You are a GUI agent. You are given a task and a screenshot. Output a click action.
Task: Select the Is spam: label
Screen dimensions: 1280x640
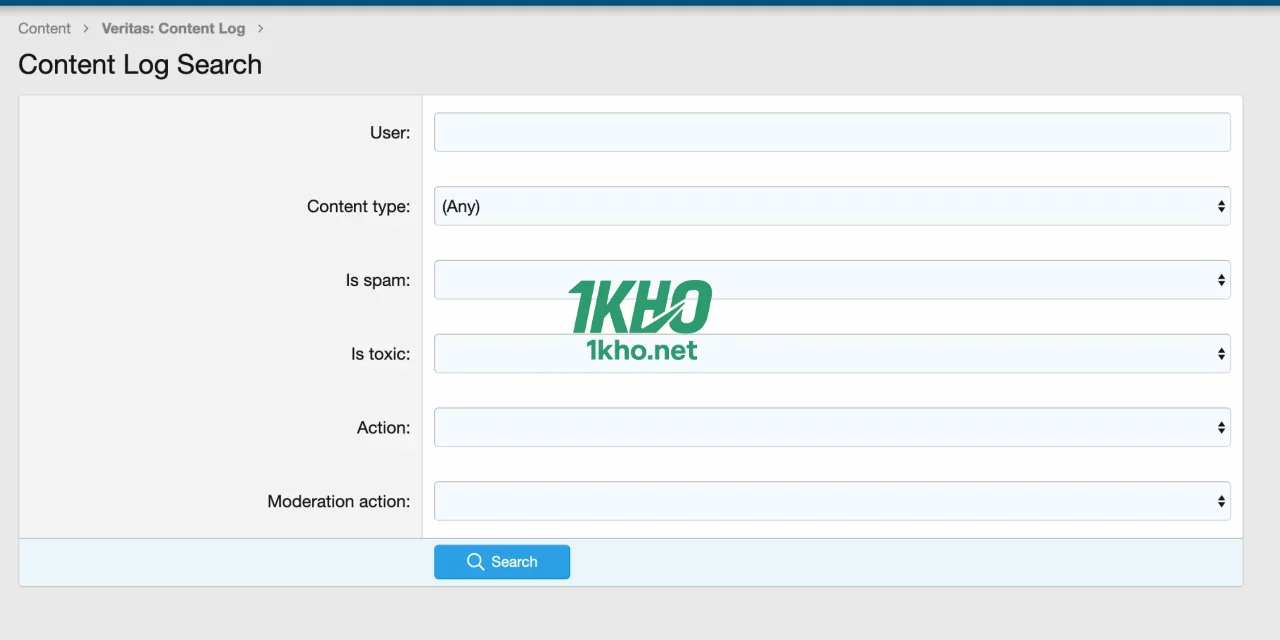378,280
